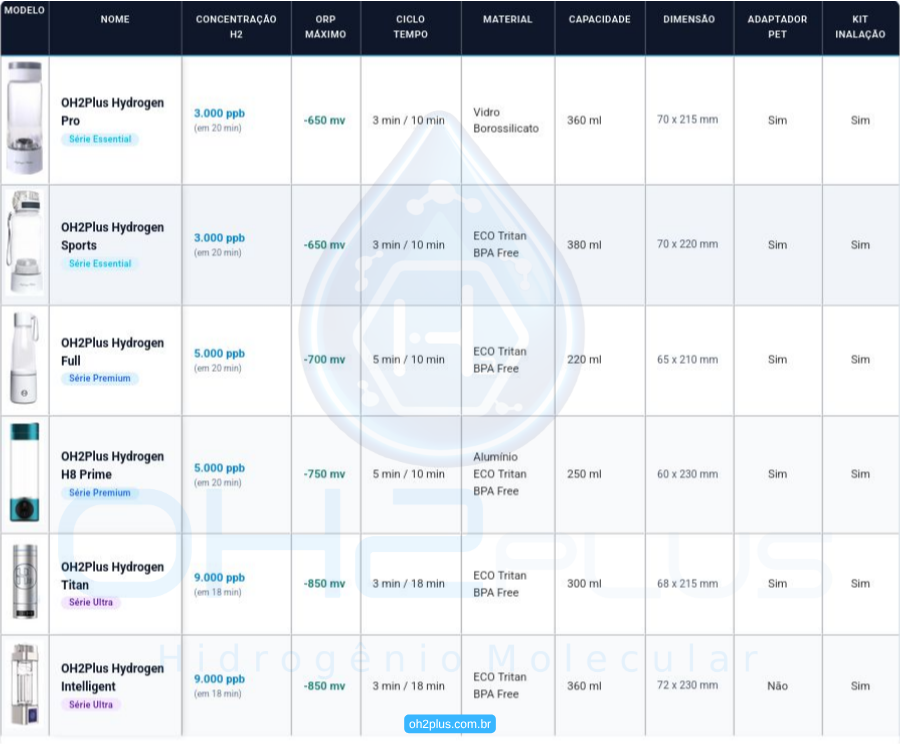Click the Série Ultra tag under Hydrogen Intelligent
900x750 pixels.
(x=91, y=704)
